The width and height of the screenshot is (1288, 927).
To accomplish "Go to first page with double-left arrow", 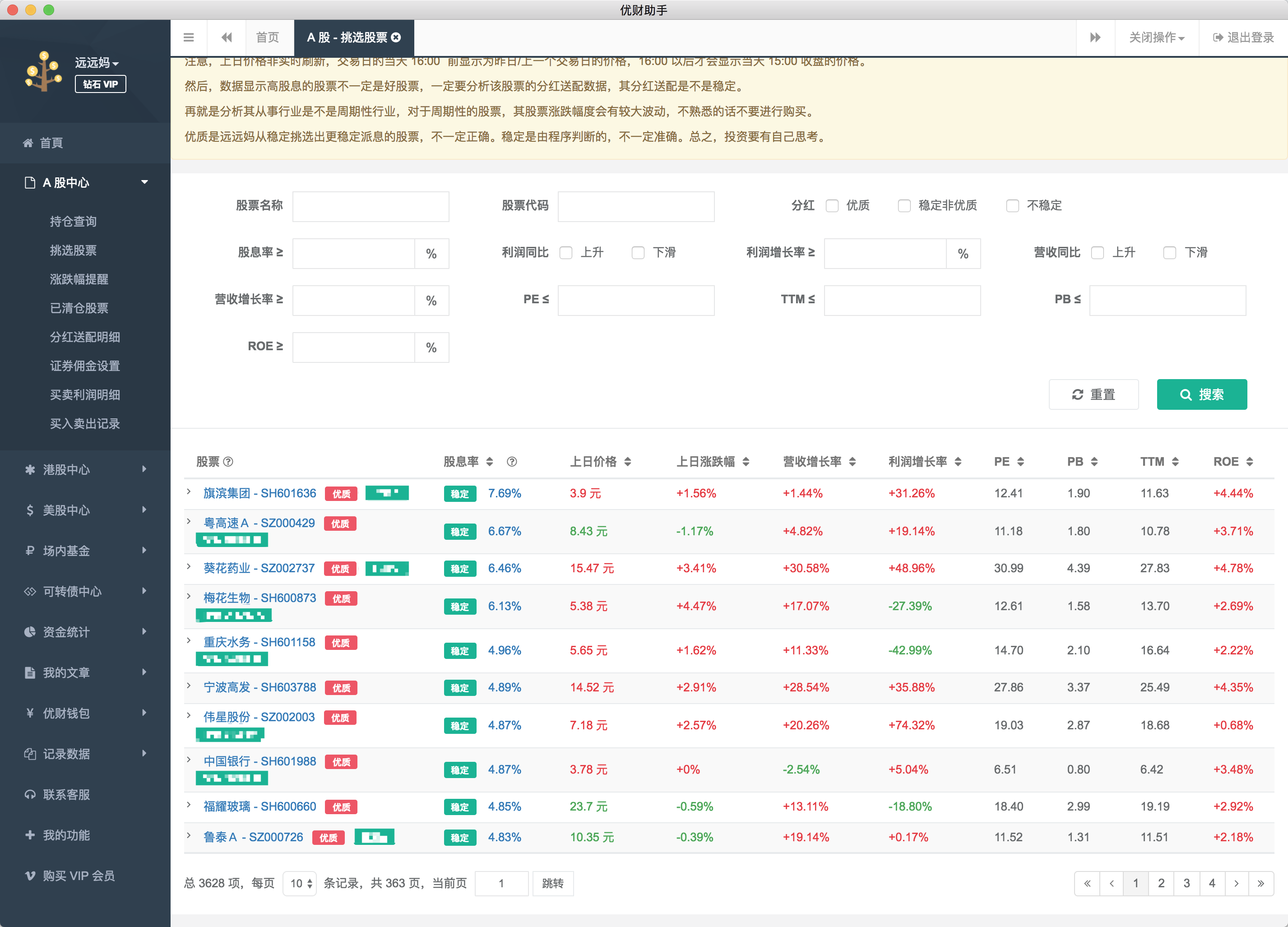I will (x=1087, y=883).
